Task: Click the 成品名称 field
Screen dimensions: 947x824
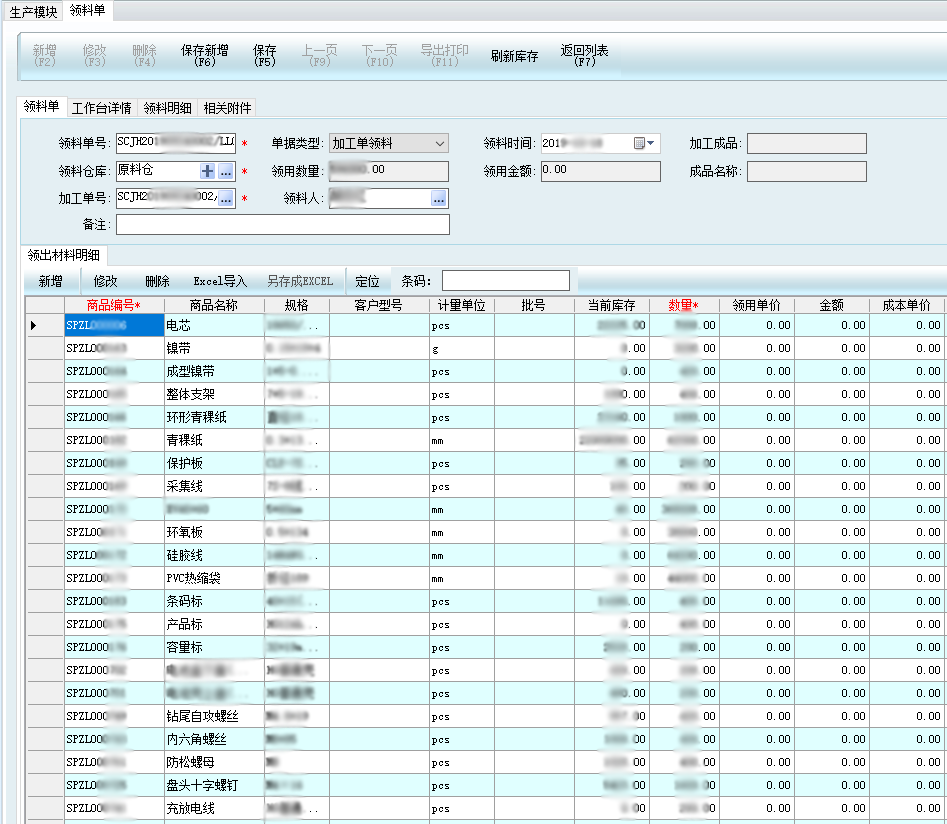Action: (806, 172)
